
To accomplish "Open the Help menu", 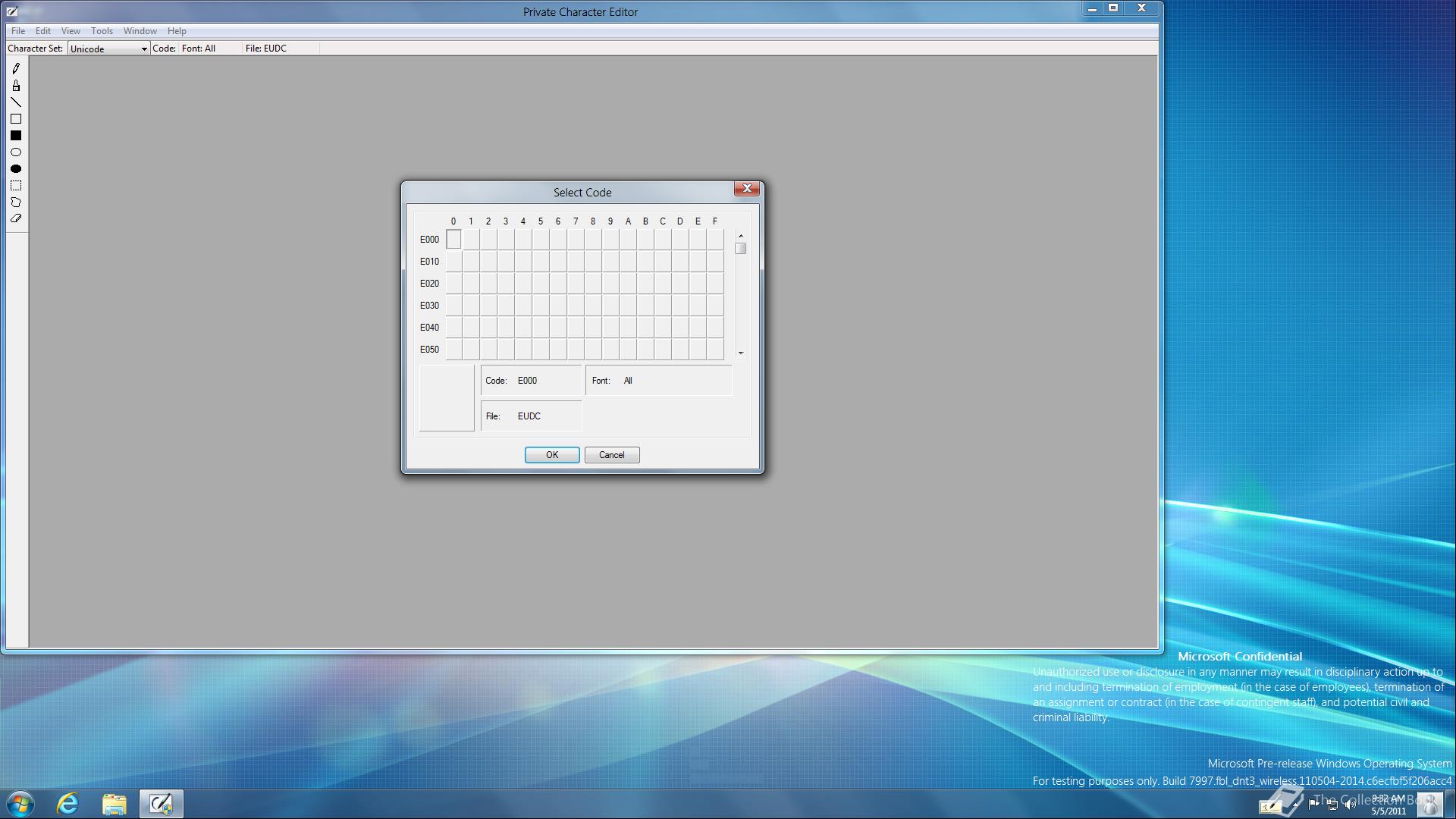I will 177,31.
